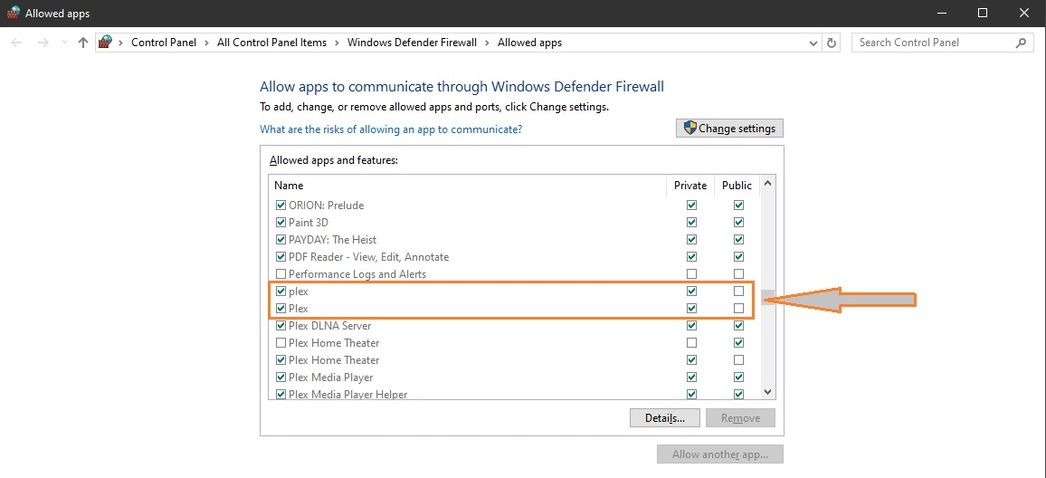
Task: Select the Allowed apps breadcrumb
Action: click(x=530, y=43)
